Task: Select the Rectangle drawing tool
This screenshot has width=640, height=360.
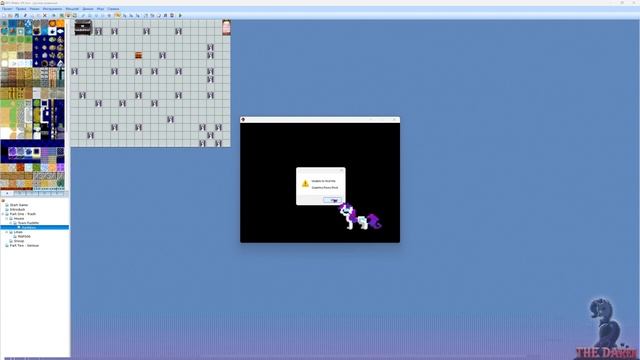Action: [x=89, y=16]
